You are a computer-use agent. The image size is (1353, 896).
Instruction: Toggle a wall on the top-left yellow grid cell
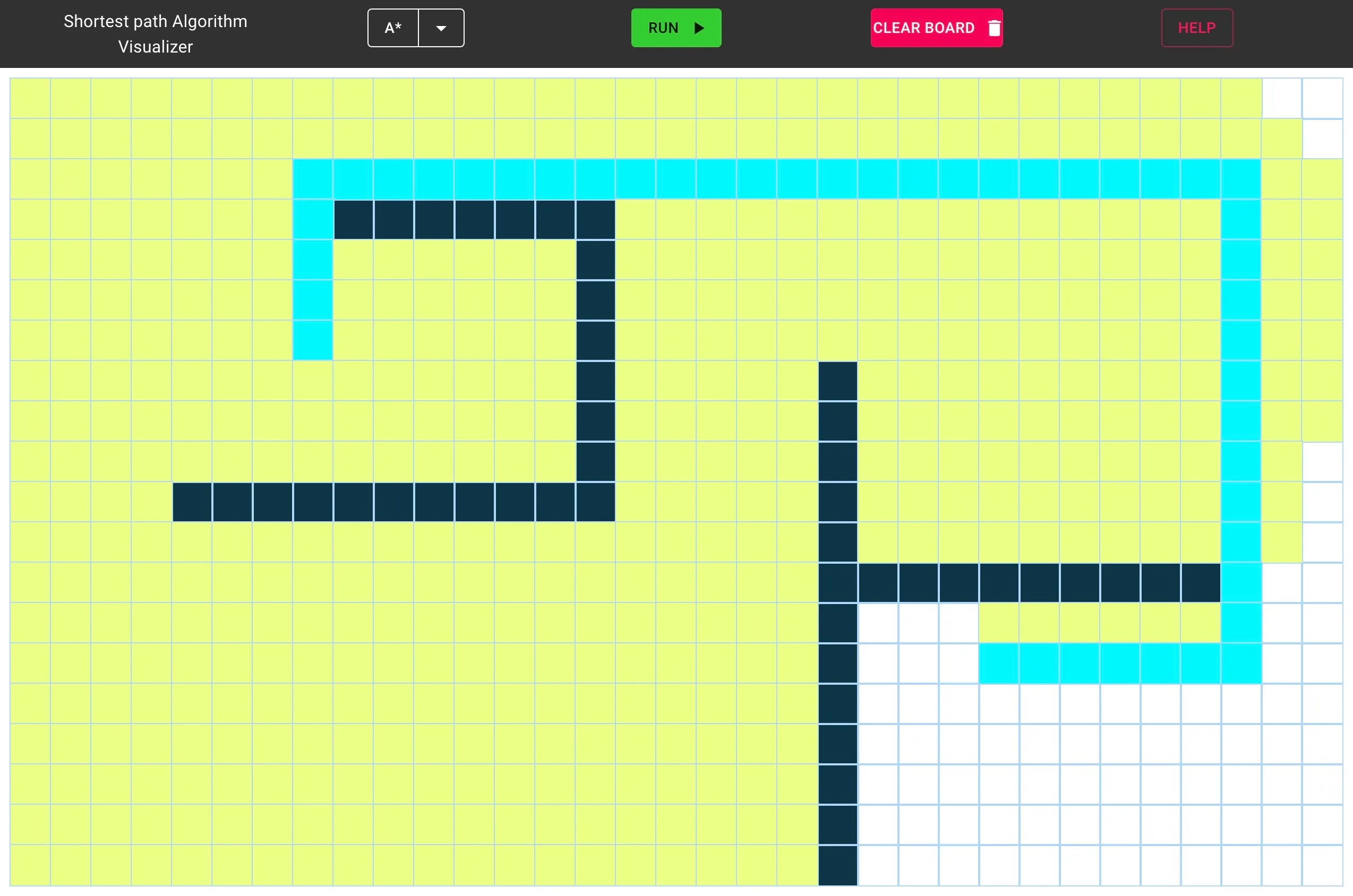[30, 97]
